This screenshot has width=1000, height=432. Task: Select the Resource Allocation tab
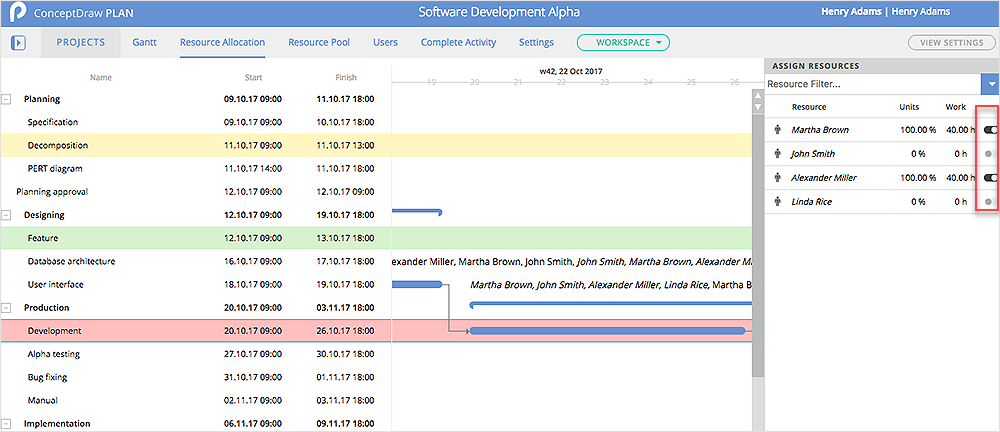223,43
